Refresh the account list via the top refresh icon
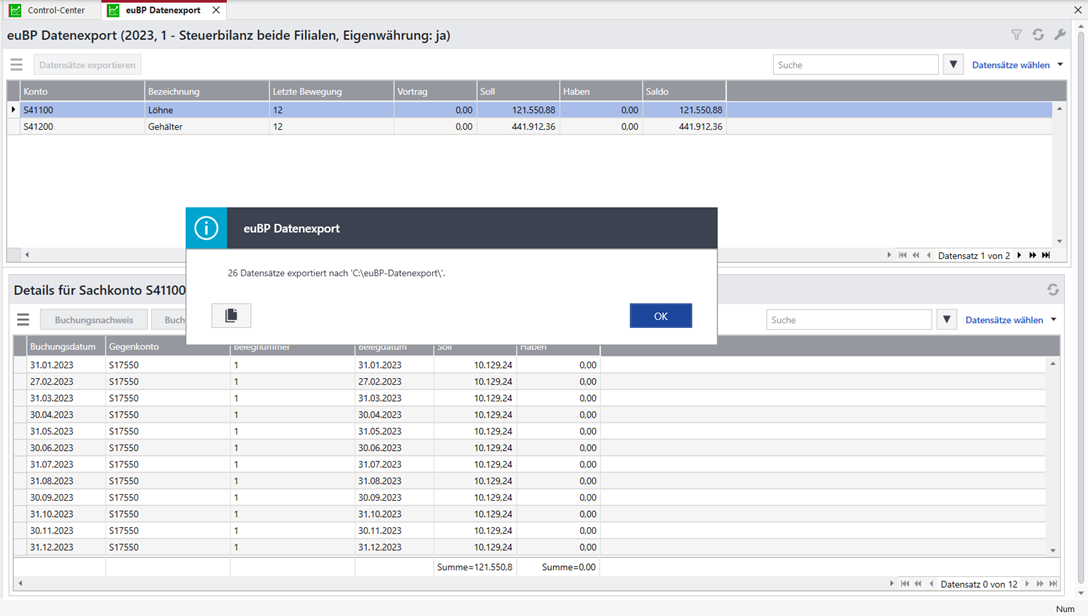Viewport: 1088px width, 616px height. pos(1038,35)
